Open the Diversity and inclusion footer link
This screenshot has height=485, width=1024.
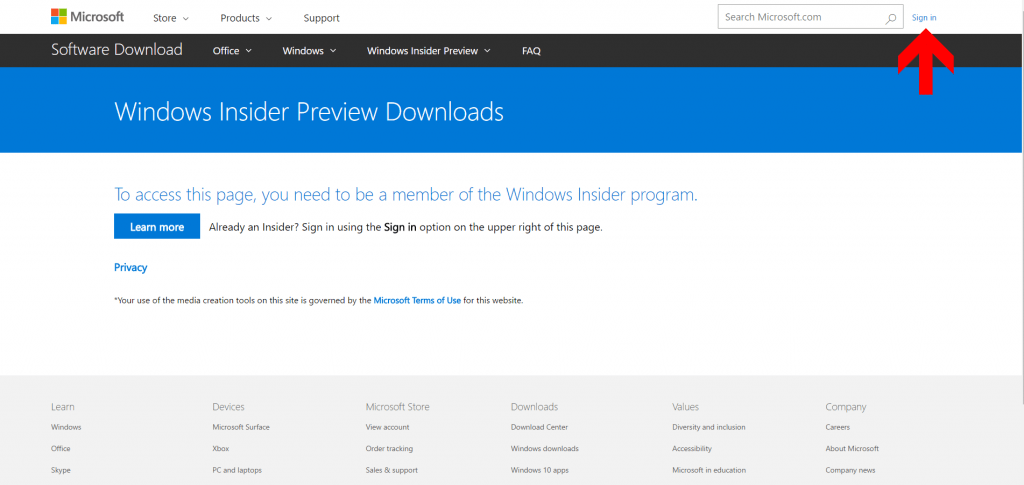709,428
